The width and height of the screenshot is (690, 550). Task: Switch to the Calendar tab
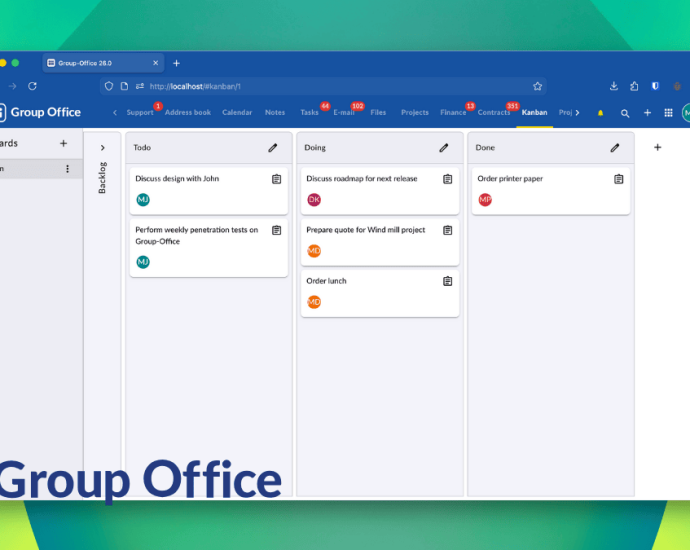click(237, 113)
